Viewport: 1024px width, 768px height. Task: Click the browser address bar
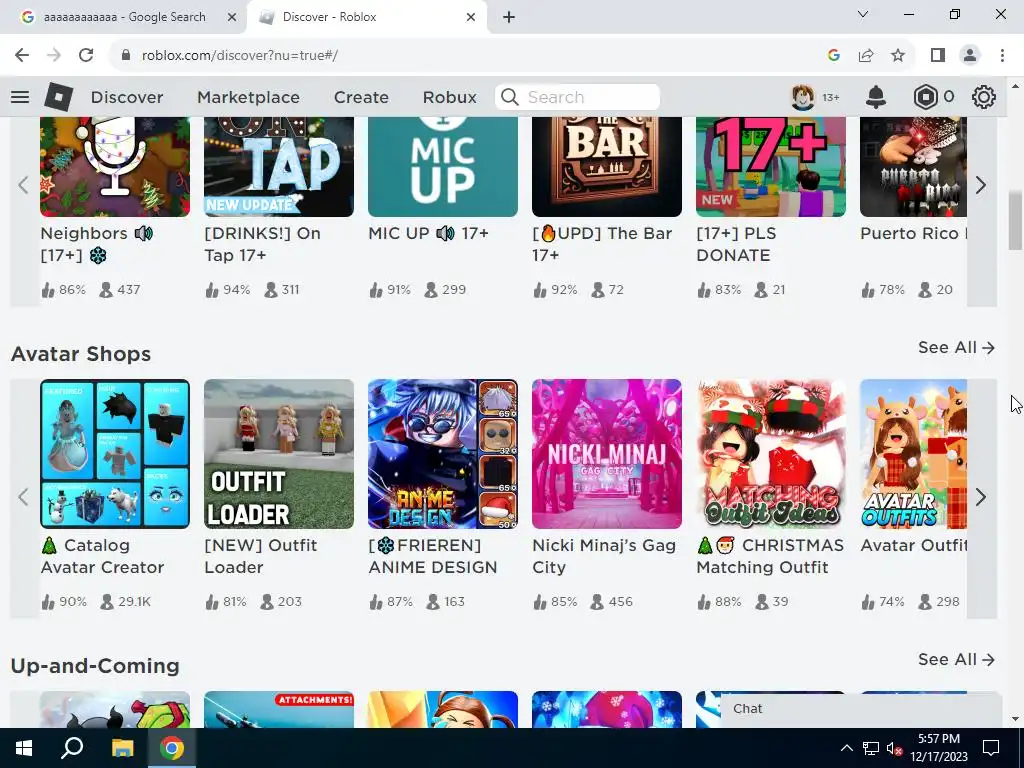coord(470,56)
